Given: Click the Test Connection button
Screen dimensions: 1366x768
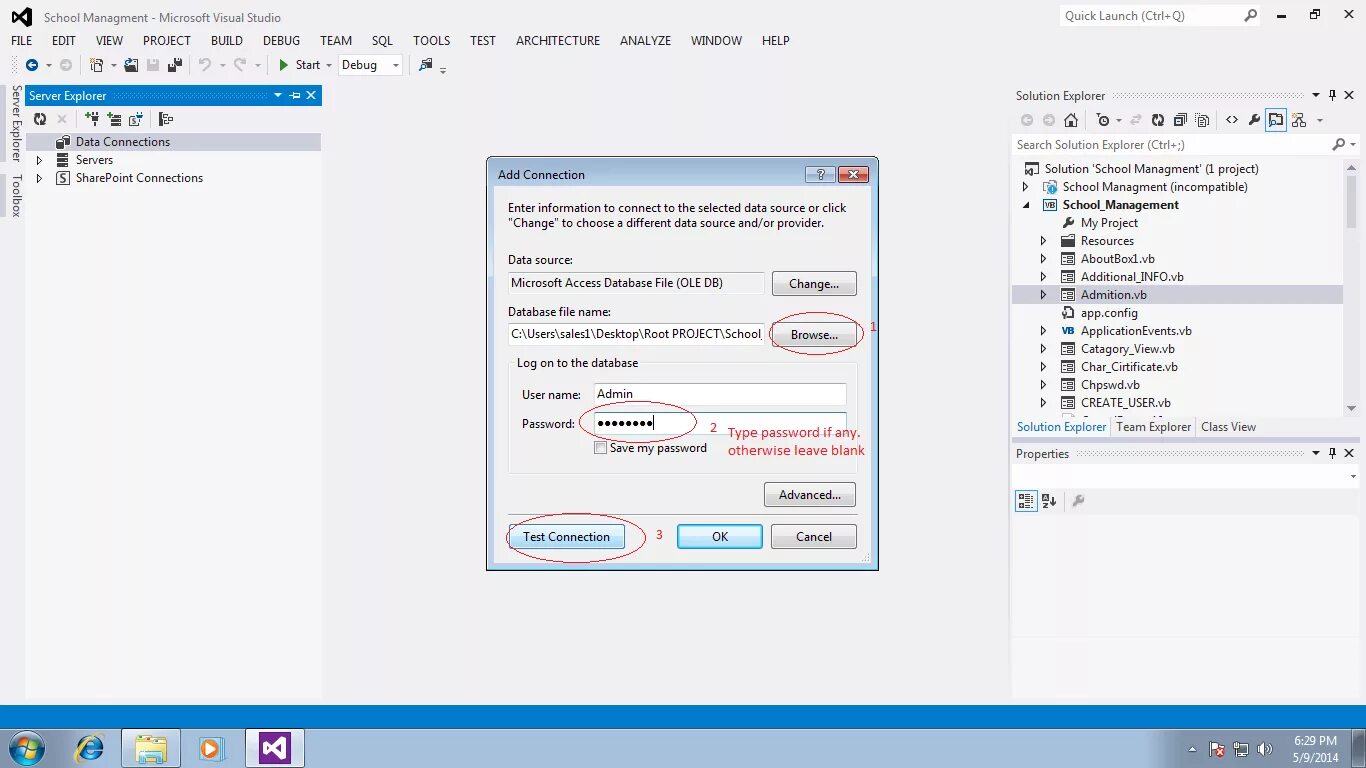Looking at the screenshot, I should click(566, 537).
